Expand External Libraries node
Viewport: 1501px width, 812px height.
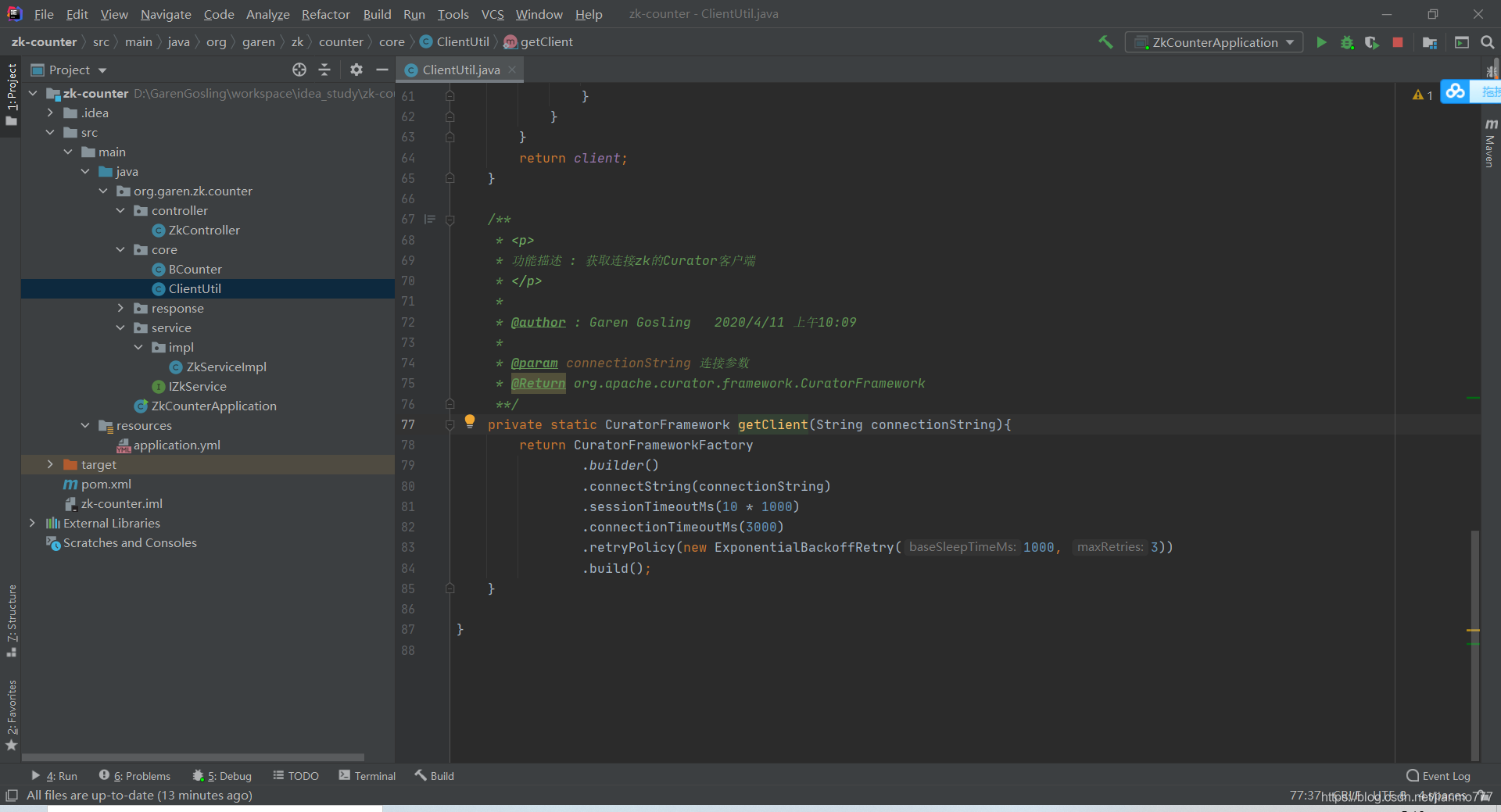pos(33,523)
